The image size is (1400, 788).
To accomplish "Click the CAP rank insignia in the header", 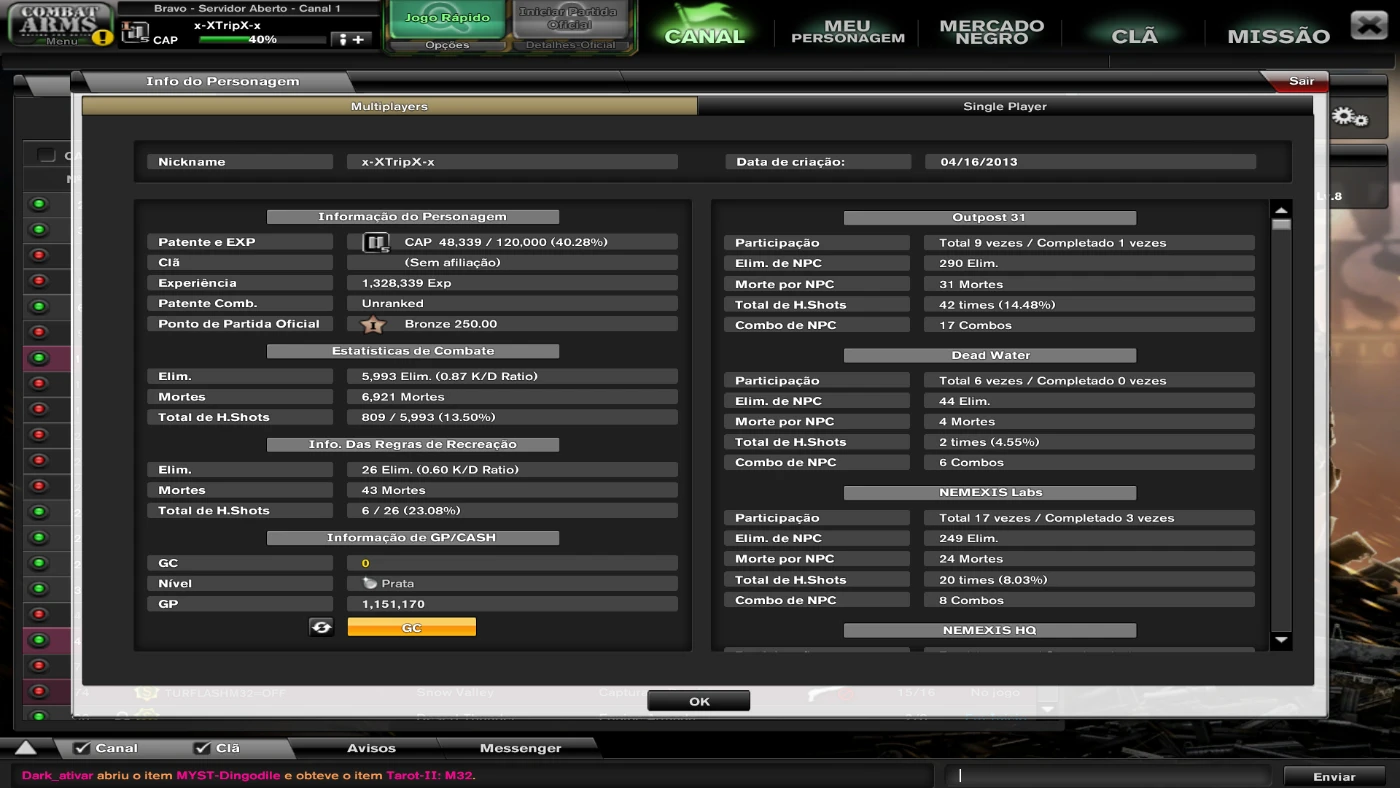I will (135, 33).
